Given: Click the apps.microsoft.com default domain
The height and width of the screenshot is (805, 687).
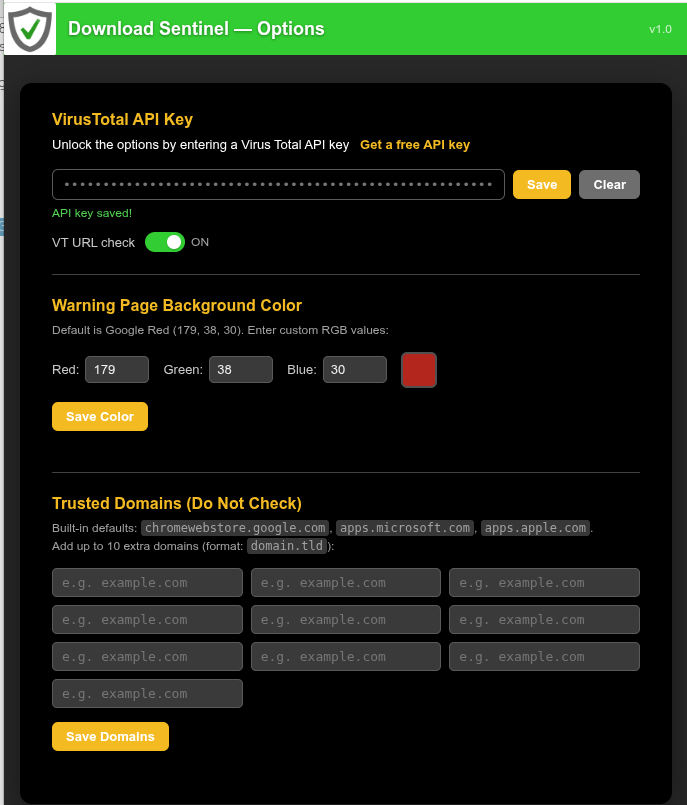Looking at the screenshot, I should [x=405, y=528].
